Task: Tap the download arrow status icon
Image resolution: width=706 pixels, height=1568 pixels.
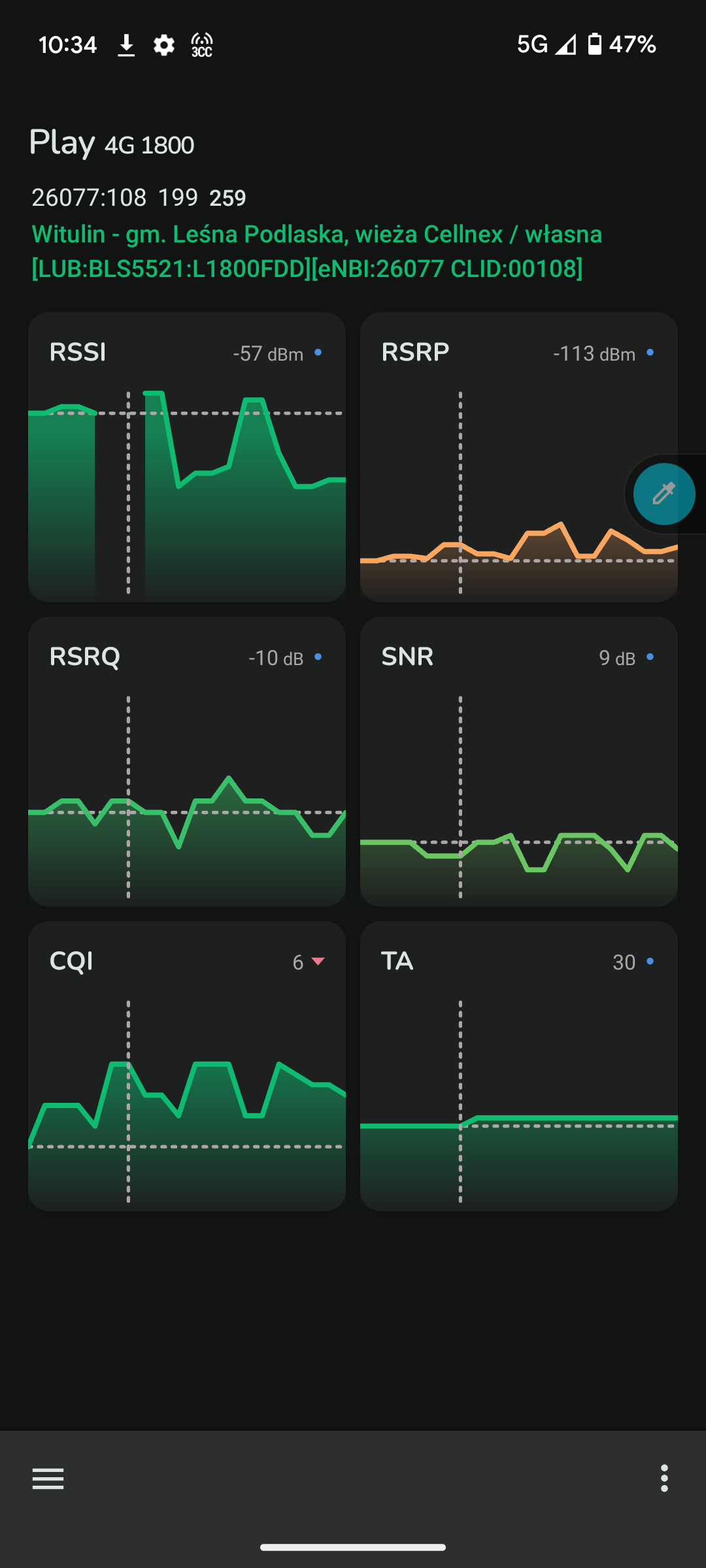Action: [x=126, y=45]
